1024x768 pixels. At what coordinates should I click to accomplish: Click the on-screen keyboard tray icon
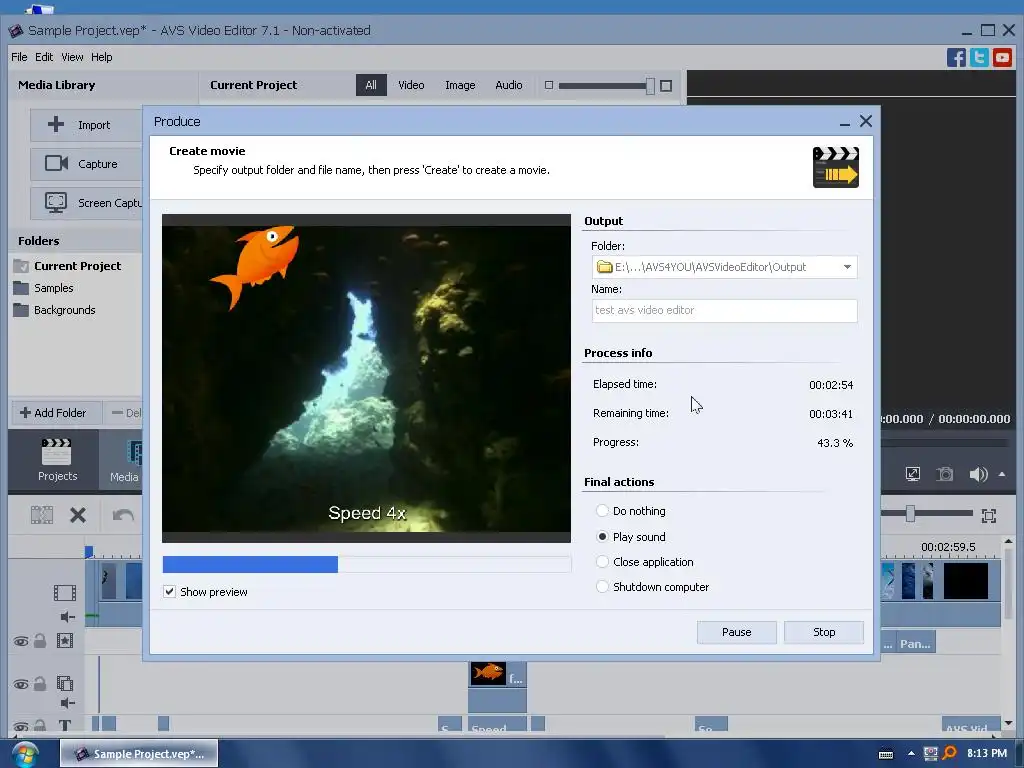pyautogui.click(x=886, y=754)
